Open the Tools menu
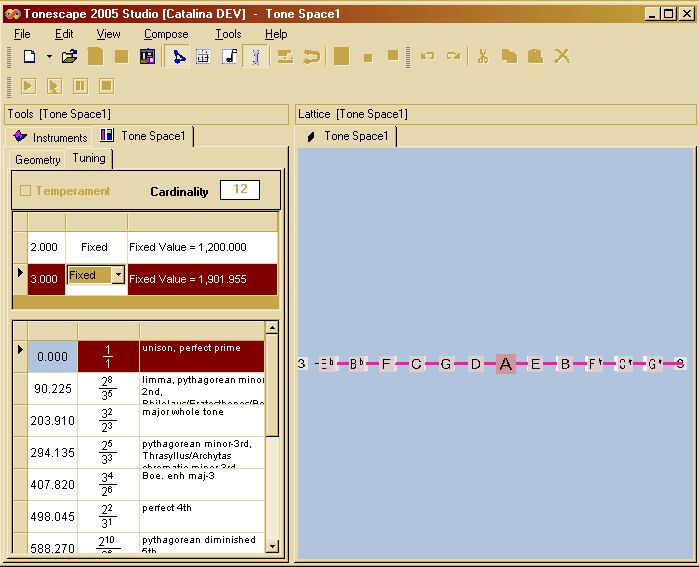 228,34
